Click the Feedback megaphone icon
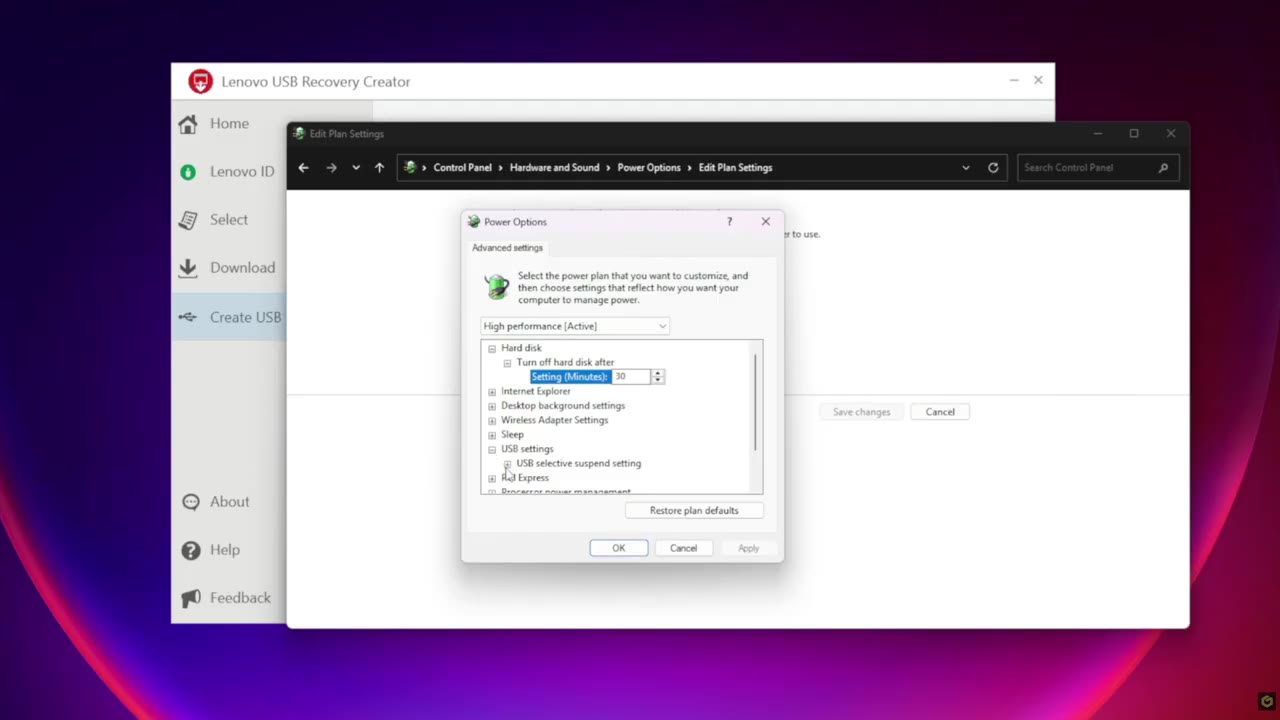The height and width of the screenshot is (720, 1280). tap(191, 598)
